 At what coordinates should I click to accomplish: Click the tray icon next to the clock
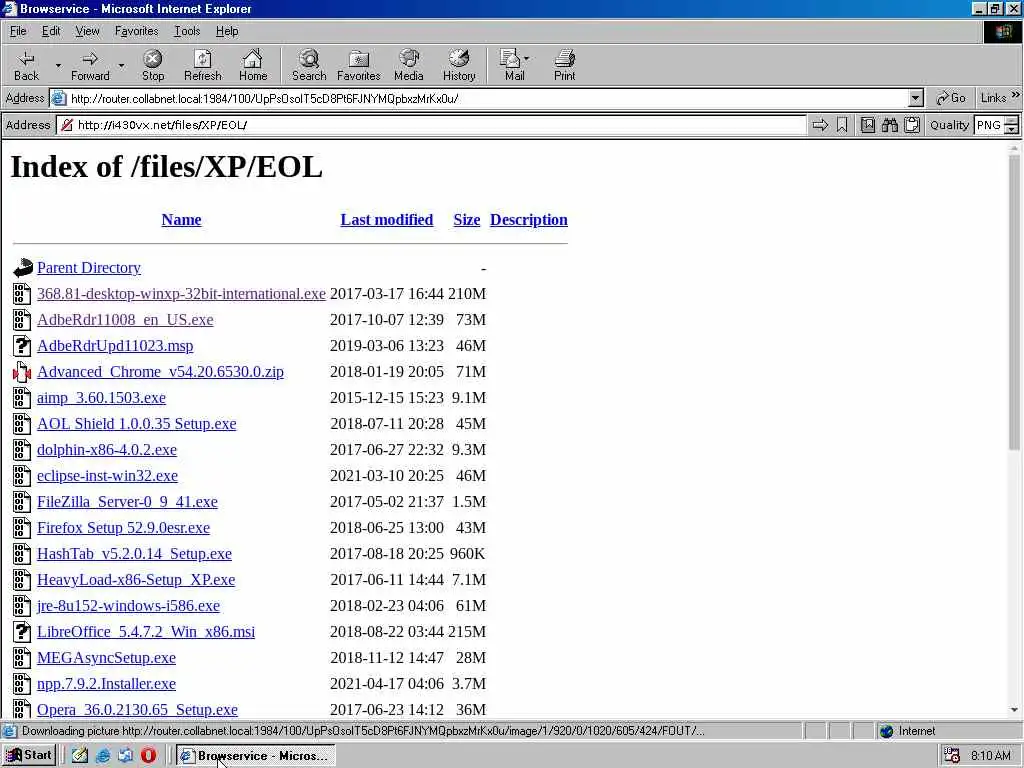point(952,756)
